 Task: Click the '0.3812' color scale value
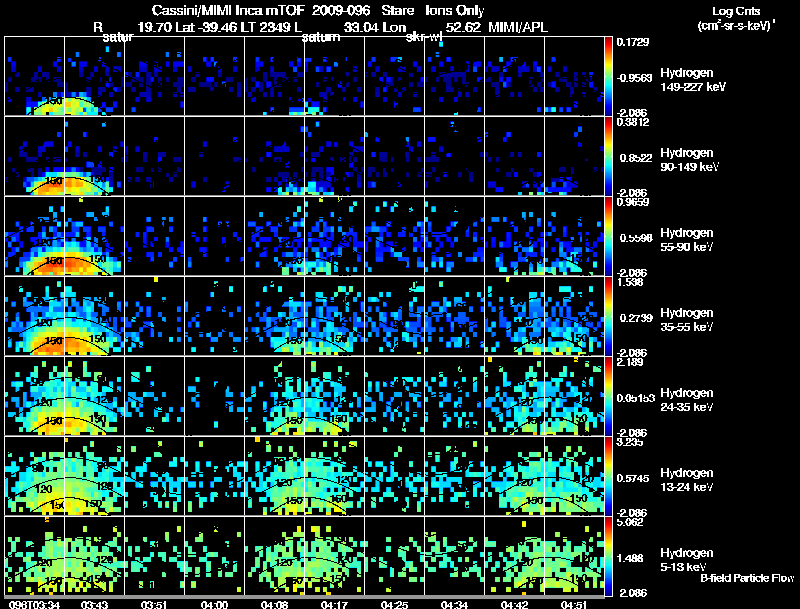pyautogui.click(x=633, y=122)
